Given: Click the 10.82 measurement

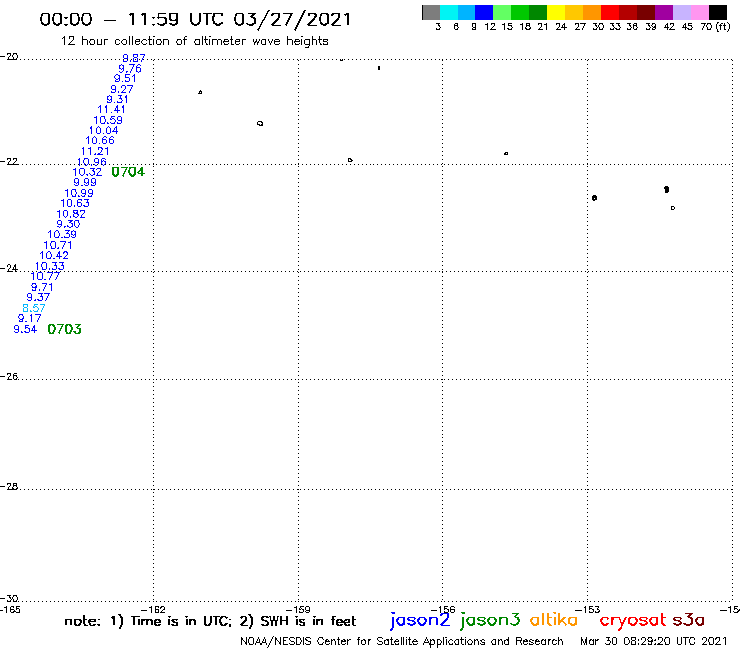Looking at the screenshot, I should pos(71,214).
